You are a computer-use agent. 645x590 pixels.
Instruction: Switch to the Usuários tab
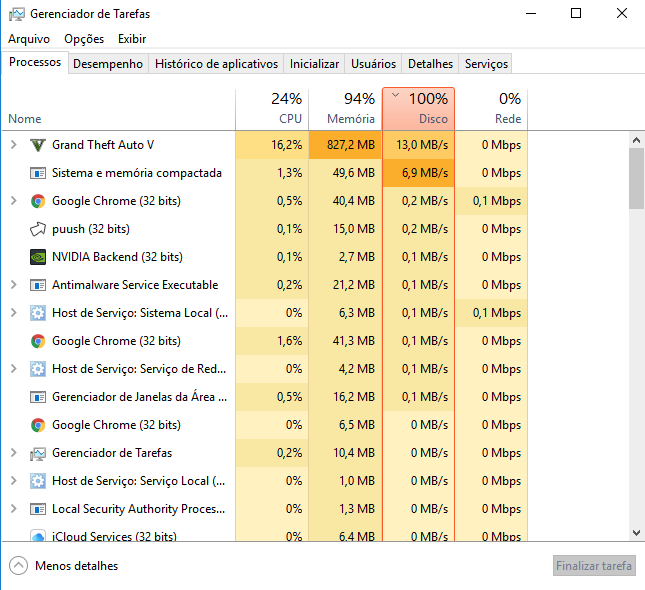coord(373,64)
